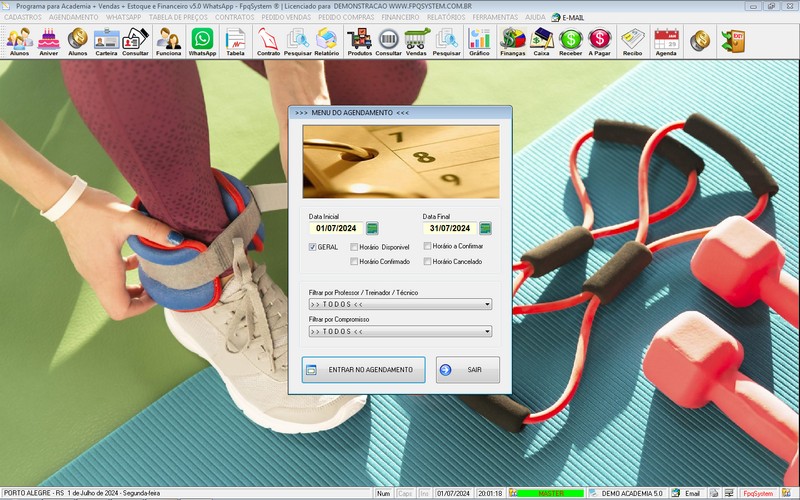Open the CONTRATOS menu
Viewport: 800px width, 500px height.
235,17
